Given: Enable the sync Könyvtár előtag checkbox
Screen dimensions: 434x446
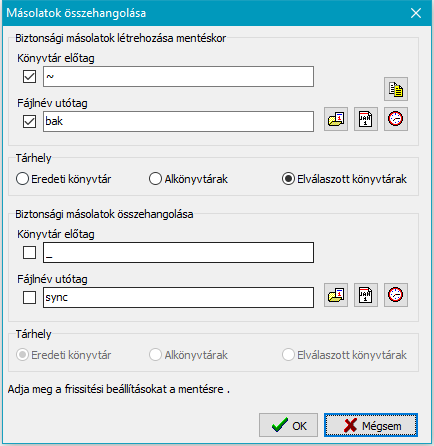Looking at the screenshot, I should (x=29, y=253).
